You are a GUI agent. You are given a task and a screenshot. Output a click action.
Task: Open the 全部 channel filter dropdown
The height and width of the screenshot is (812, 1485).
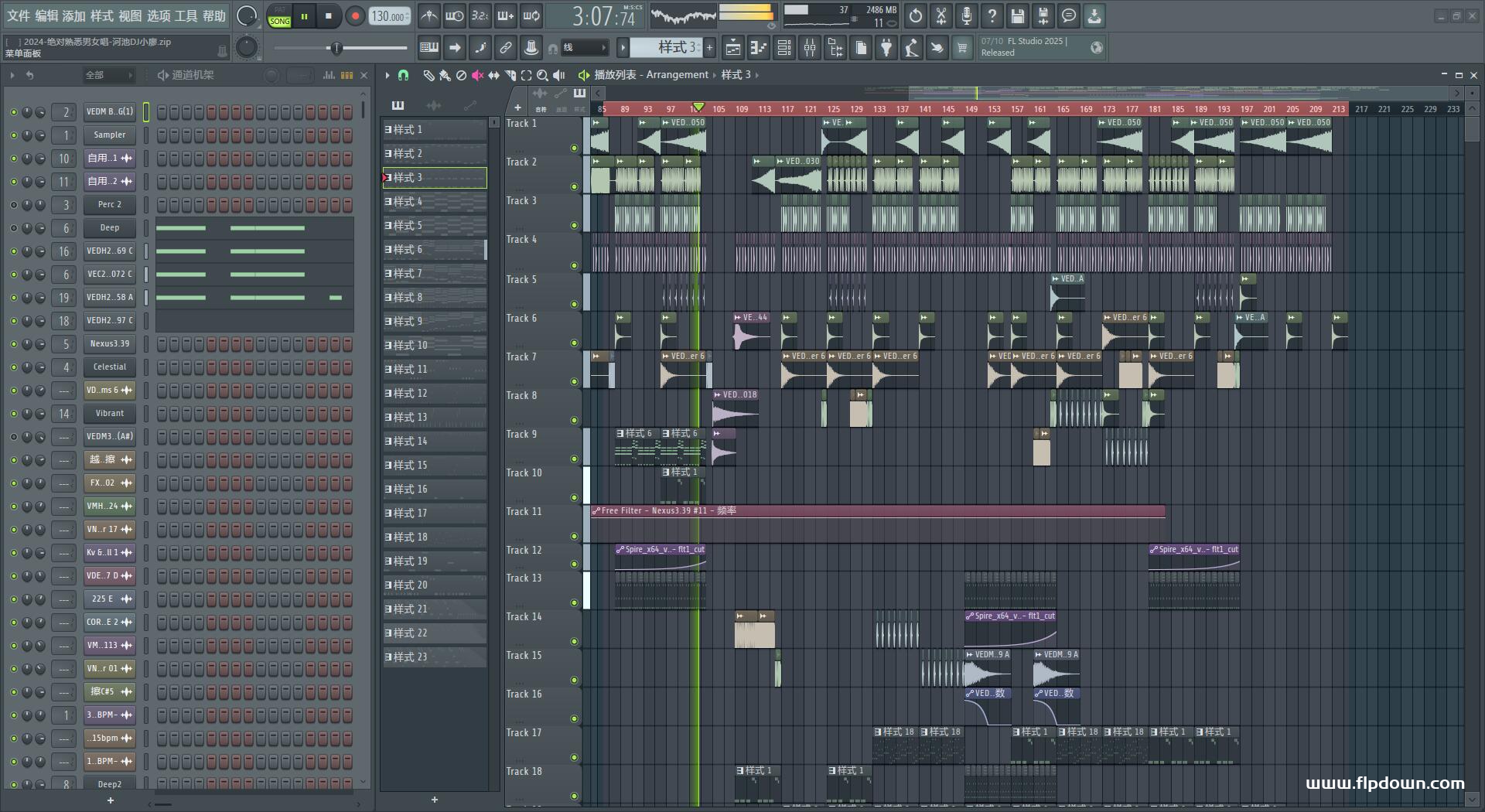point(108,75)
